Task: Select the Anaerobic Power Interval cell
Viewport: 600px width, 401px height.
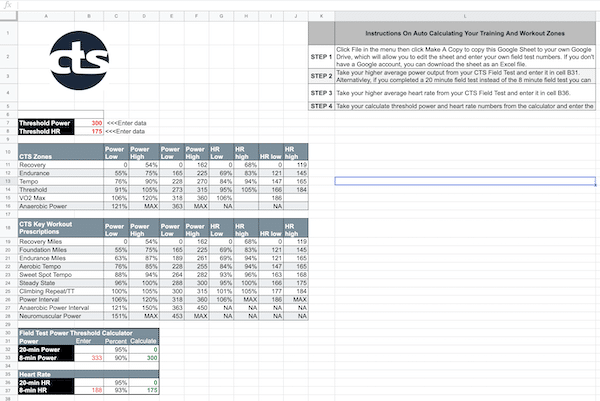Action: pos(60,308)
